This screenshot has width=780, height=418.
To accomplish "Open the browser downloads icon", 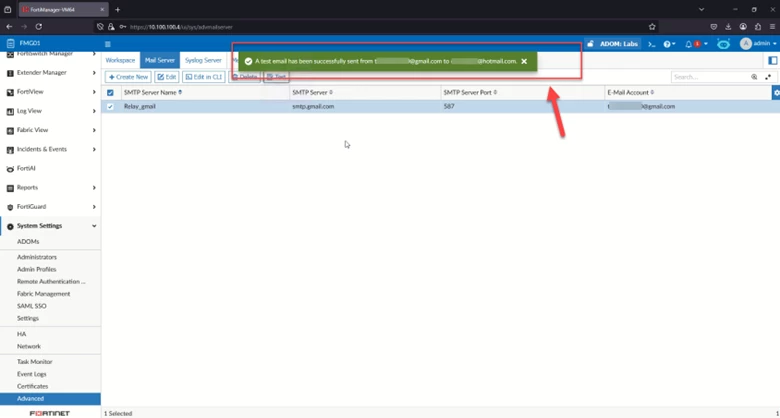I will pos(728,27).
